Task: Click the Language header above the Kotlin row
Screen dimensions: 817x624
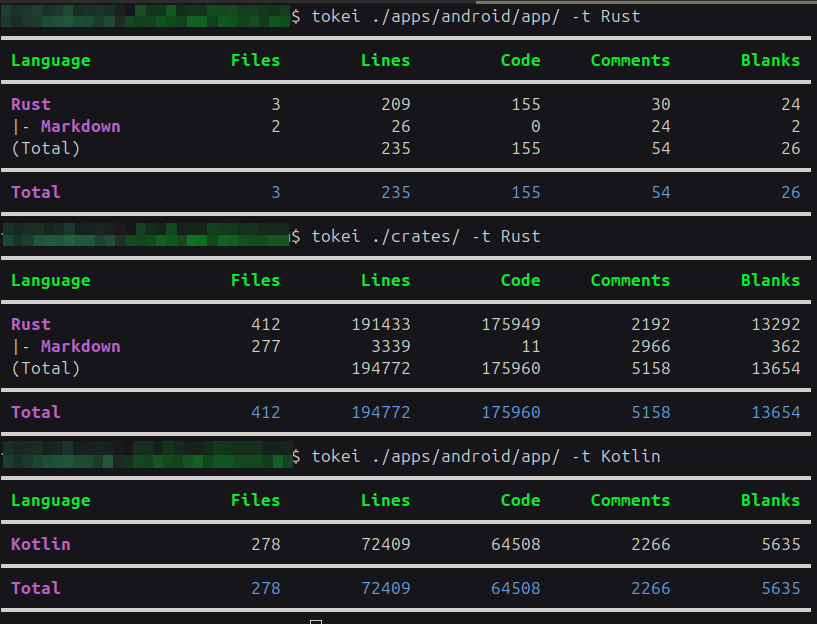Action: click(x=51, y=501)
